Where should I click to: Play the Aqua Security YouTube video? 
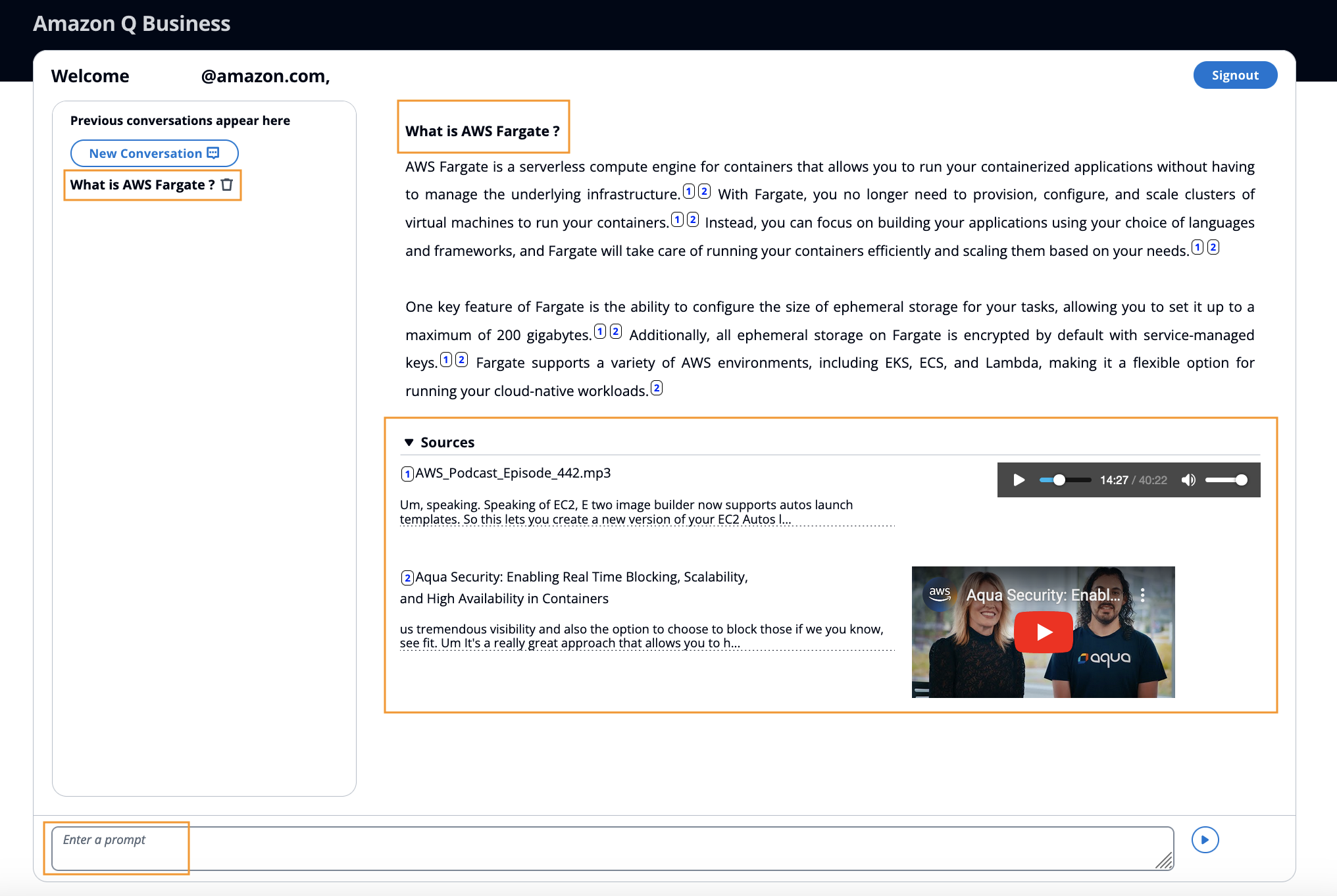point(1043,632)
